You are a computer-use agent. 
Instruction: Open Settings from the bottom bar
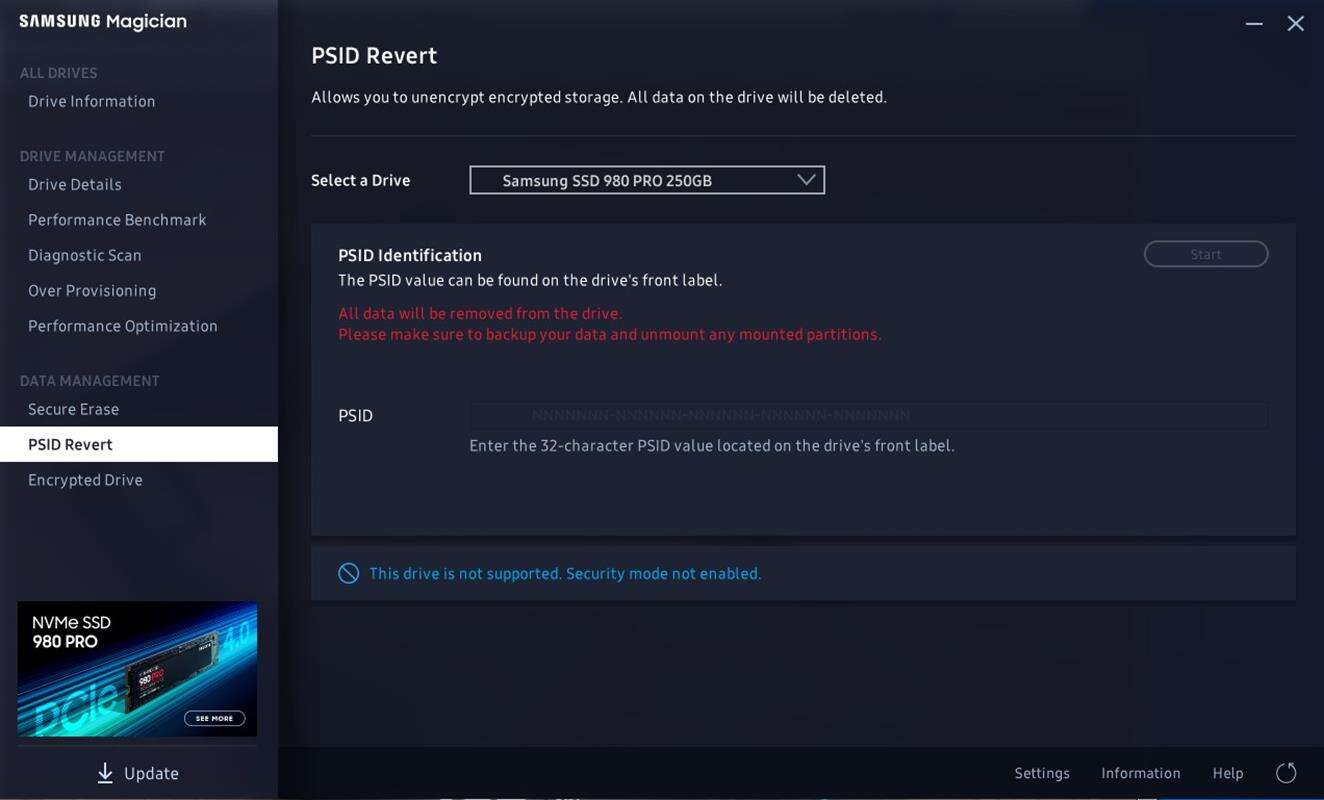point(1041,773)
